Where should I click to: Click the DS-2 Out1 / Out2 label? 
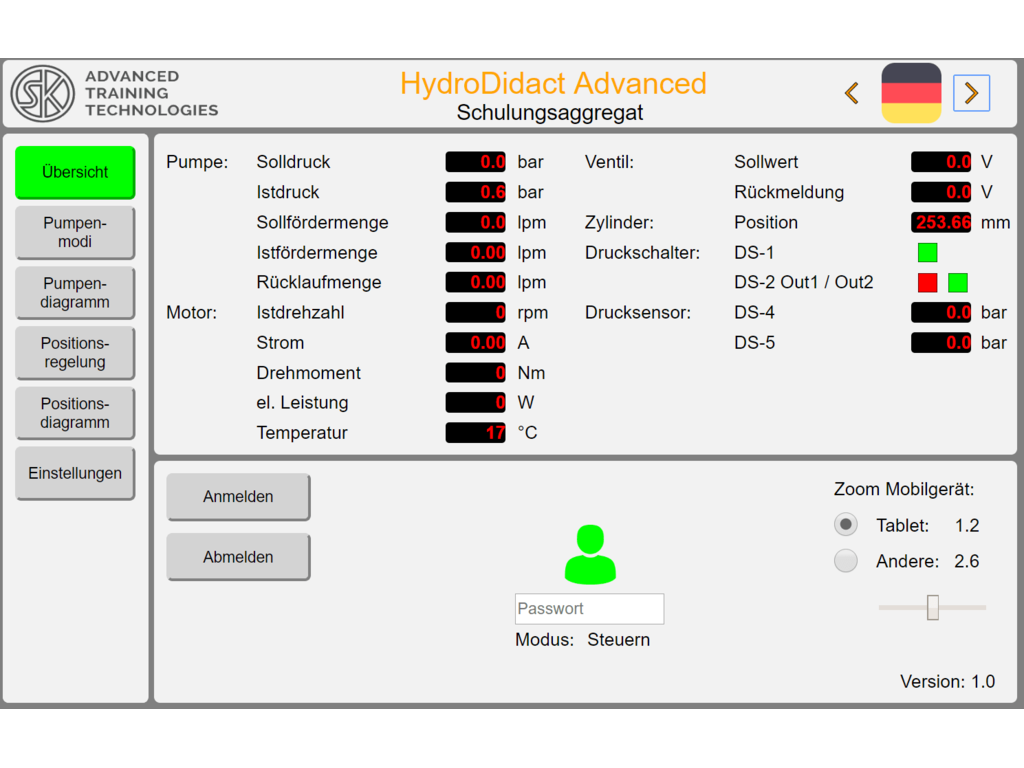pyautogui.click(x=803, y=282)
